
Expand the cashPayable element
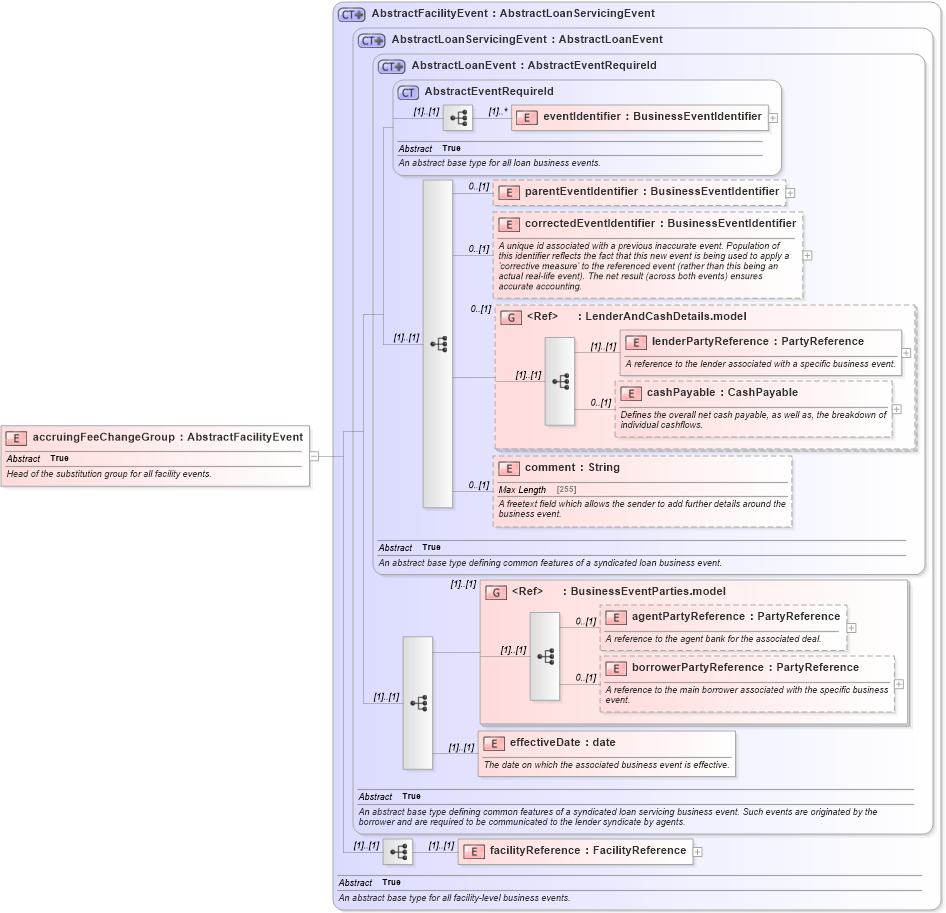coord(897,408)
